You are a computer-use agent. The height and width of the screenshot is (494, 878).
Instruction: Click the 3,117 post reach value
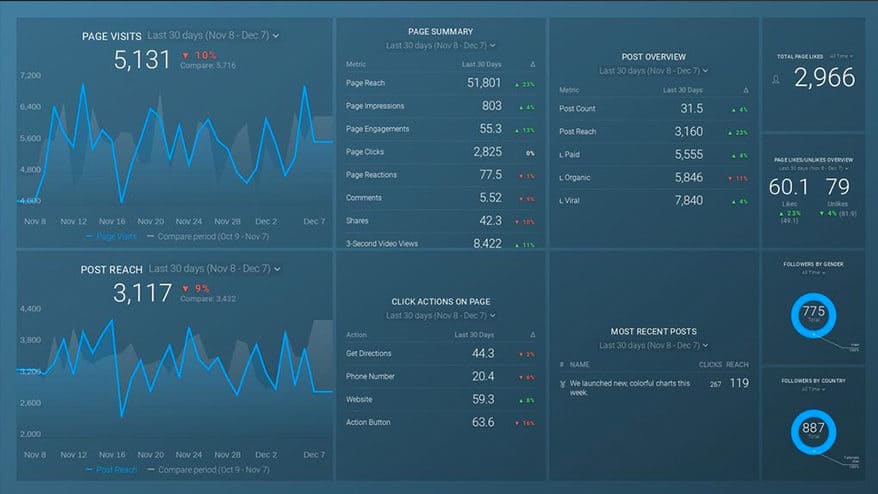(142, 293)
